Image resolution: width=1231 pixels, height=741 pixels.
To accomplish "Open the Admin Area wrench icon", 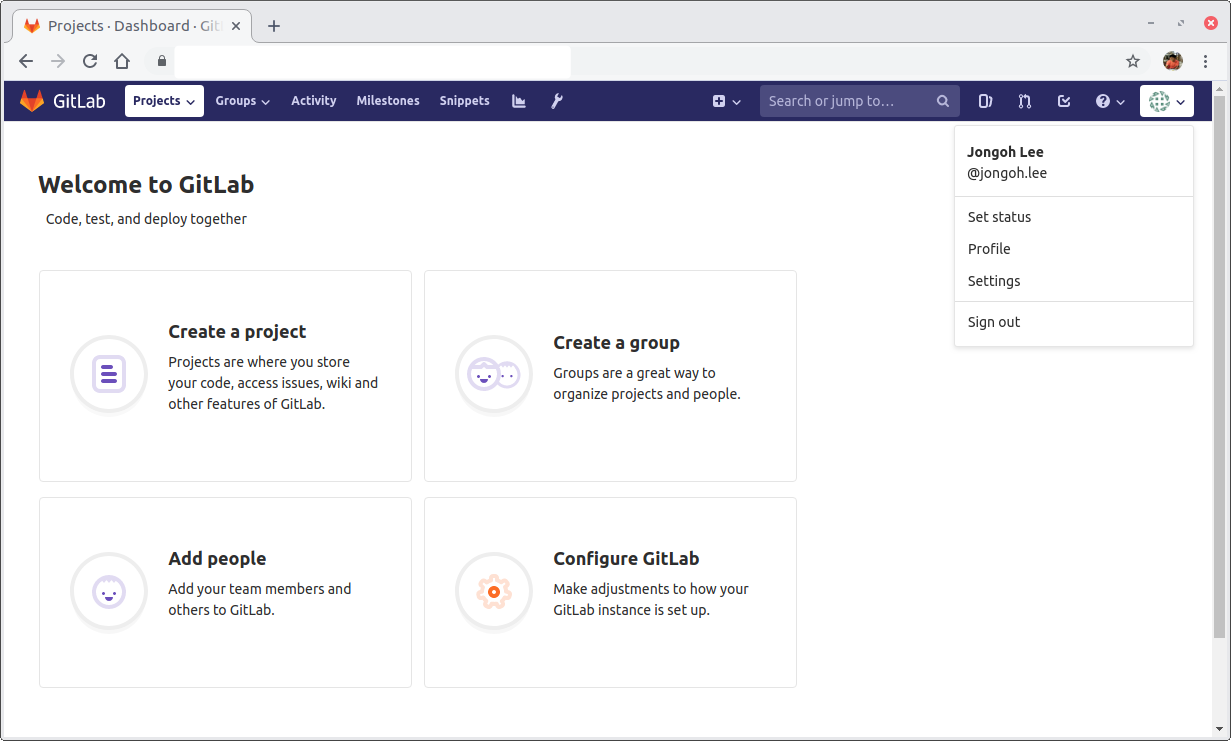I will coord(557,101).
